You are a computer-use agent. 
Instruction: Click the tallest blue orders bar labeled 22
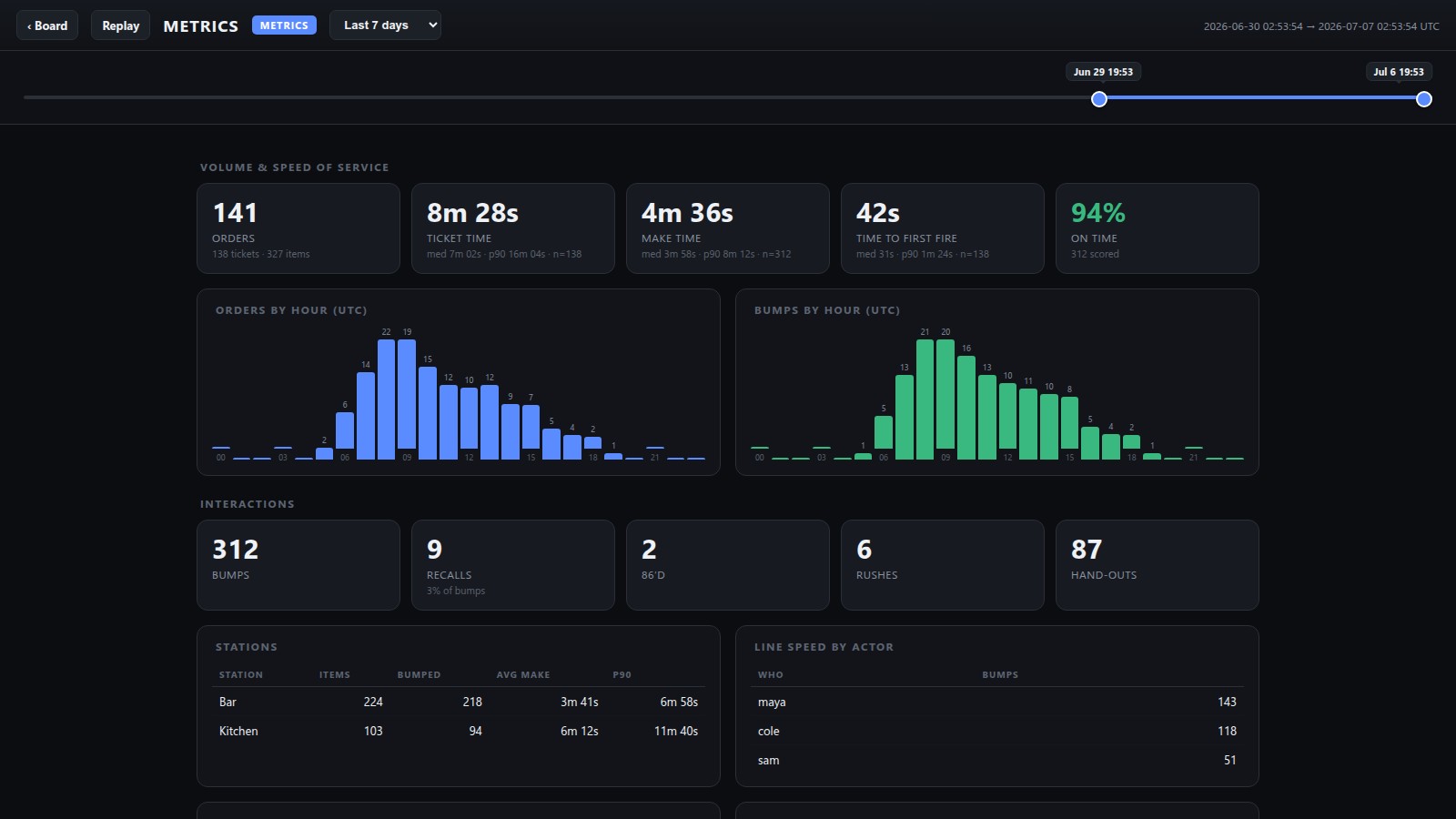(386, 399)
